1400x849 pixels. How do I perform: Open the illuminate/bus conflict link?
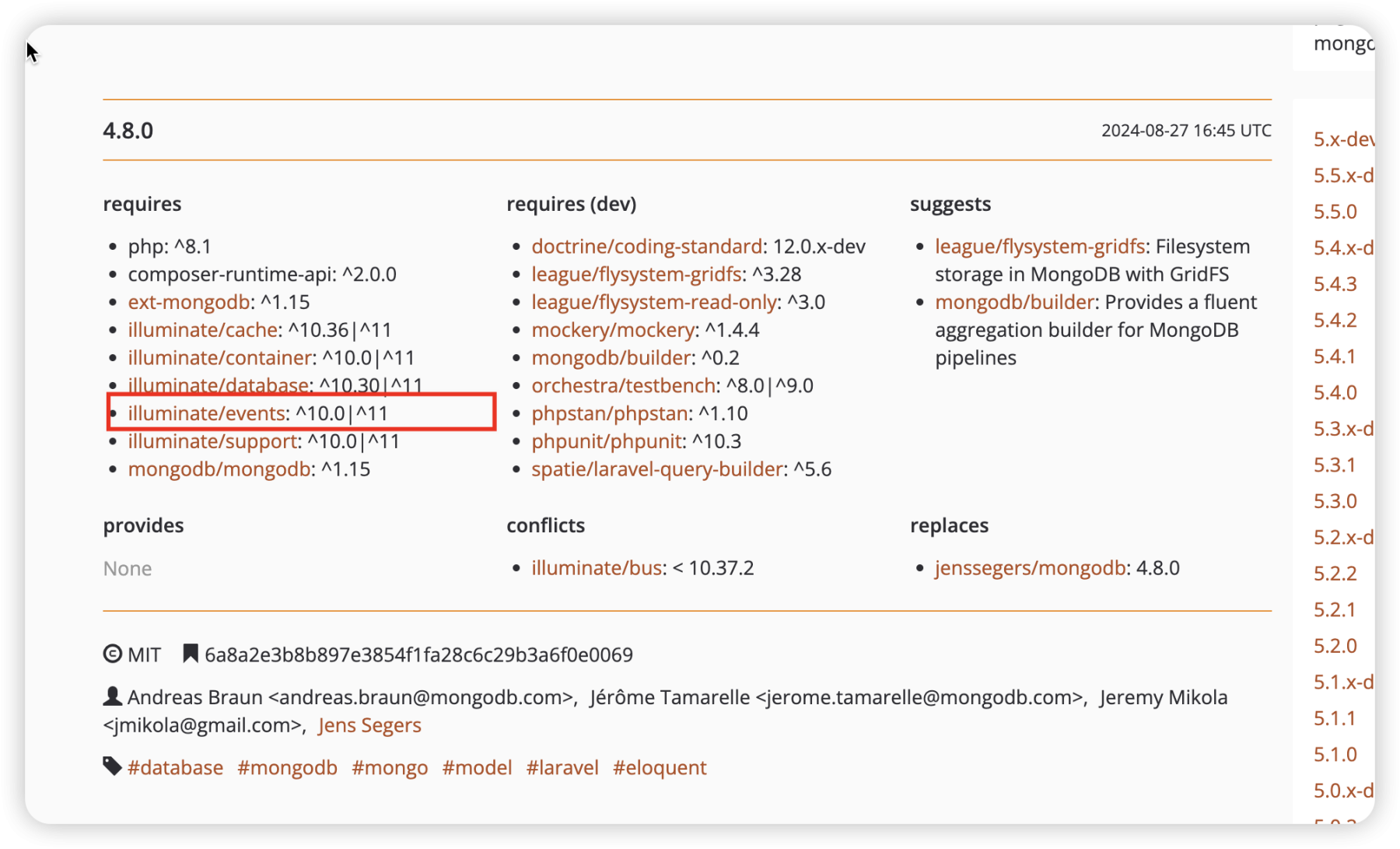(x=597, y=568)
